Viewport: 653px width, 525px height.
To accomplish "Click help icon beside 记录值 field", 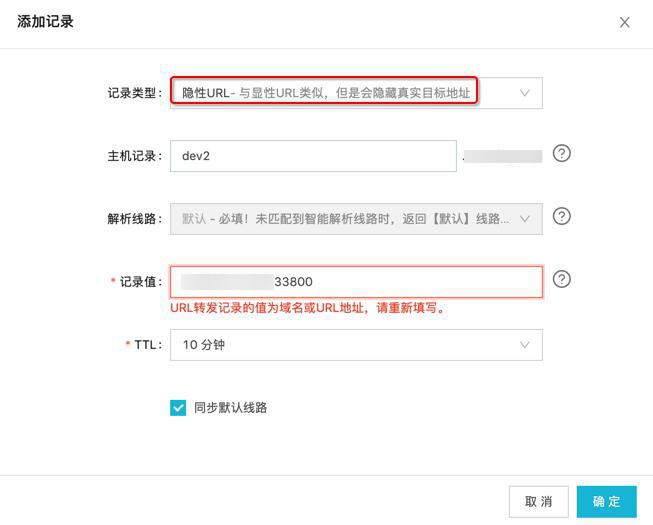I will point(561,280).
